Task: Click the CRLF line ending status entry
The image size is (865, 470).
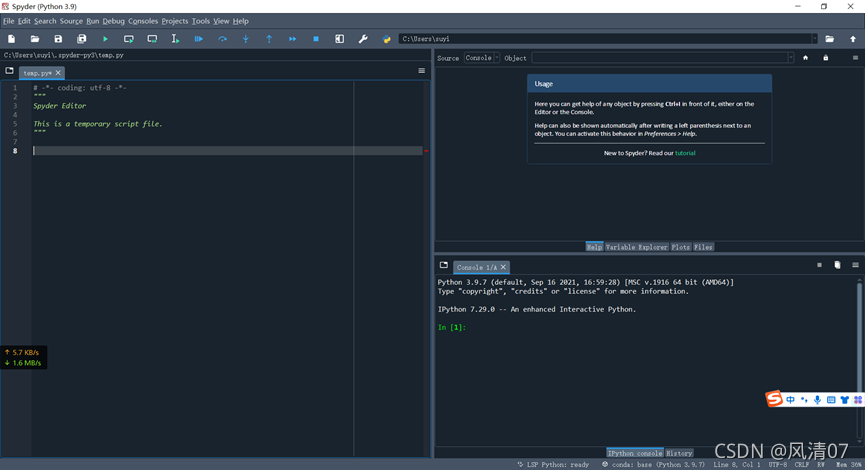Action: click(x=802, y=464)
